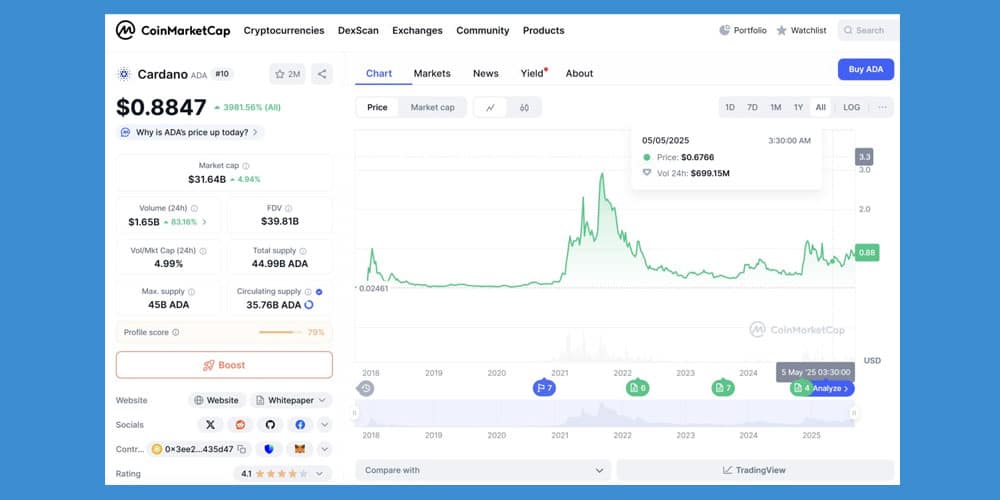Click the 2021 flag event marker on timeline
The image size is (1000, 500).
tap(544, 388)
